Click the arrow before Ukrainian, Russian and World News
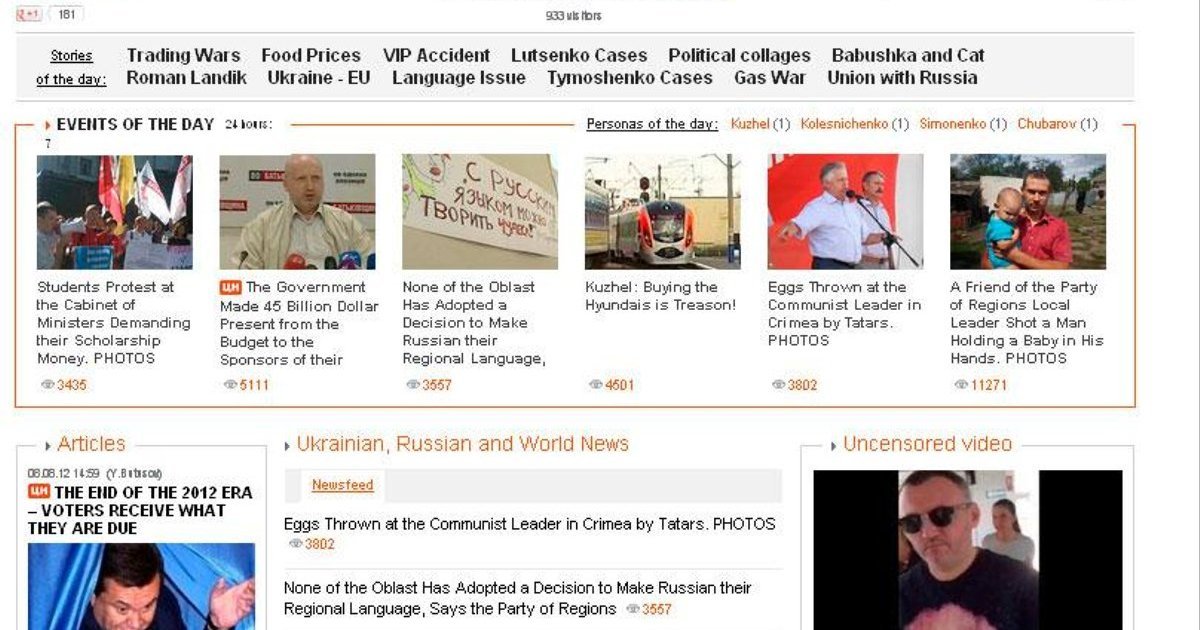 tap(288, 446)
